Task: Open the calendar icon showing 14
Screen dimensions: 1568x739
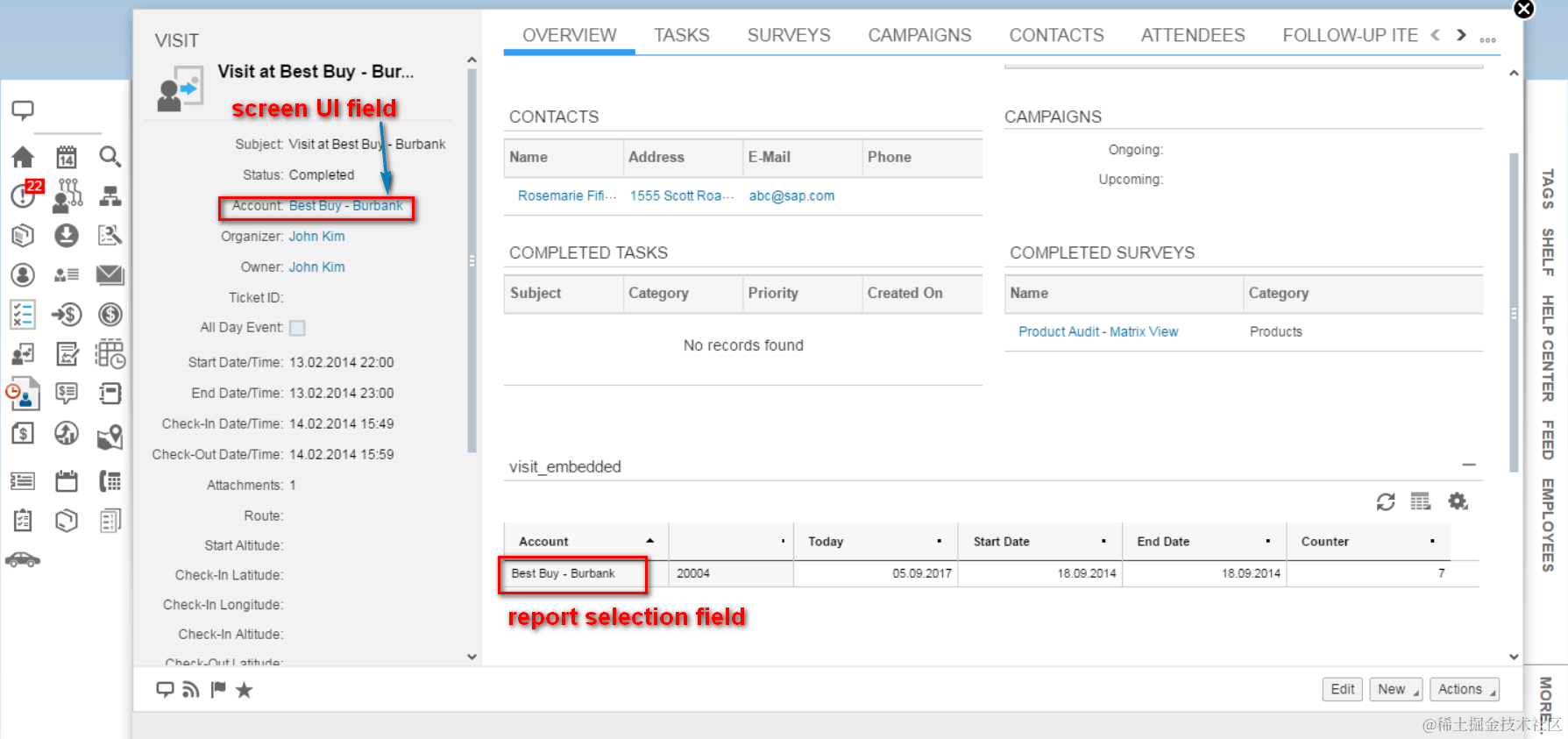Action: click(x=67, y=157)
